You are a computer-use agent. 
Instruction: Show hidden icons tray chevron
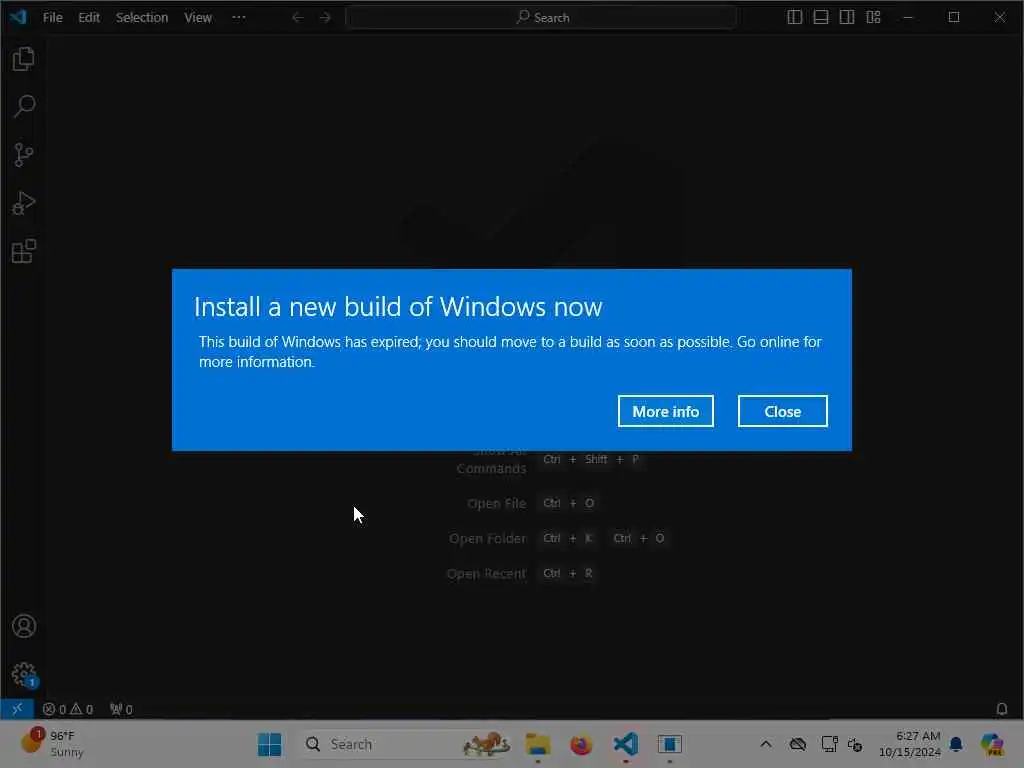tap(765, 744)
